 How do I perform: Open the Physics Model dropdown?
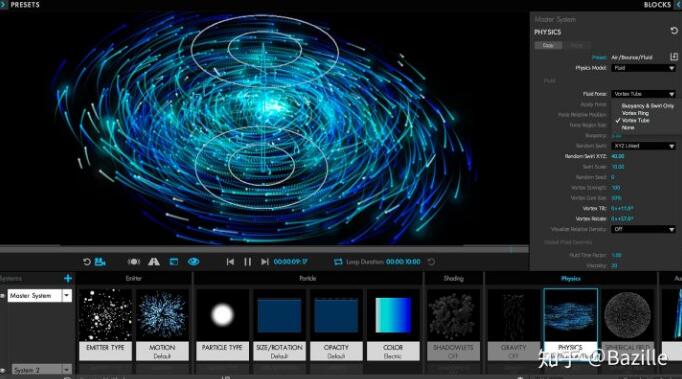tap(643, 68)
